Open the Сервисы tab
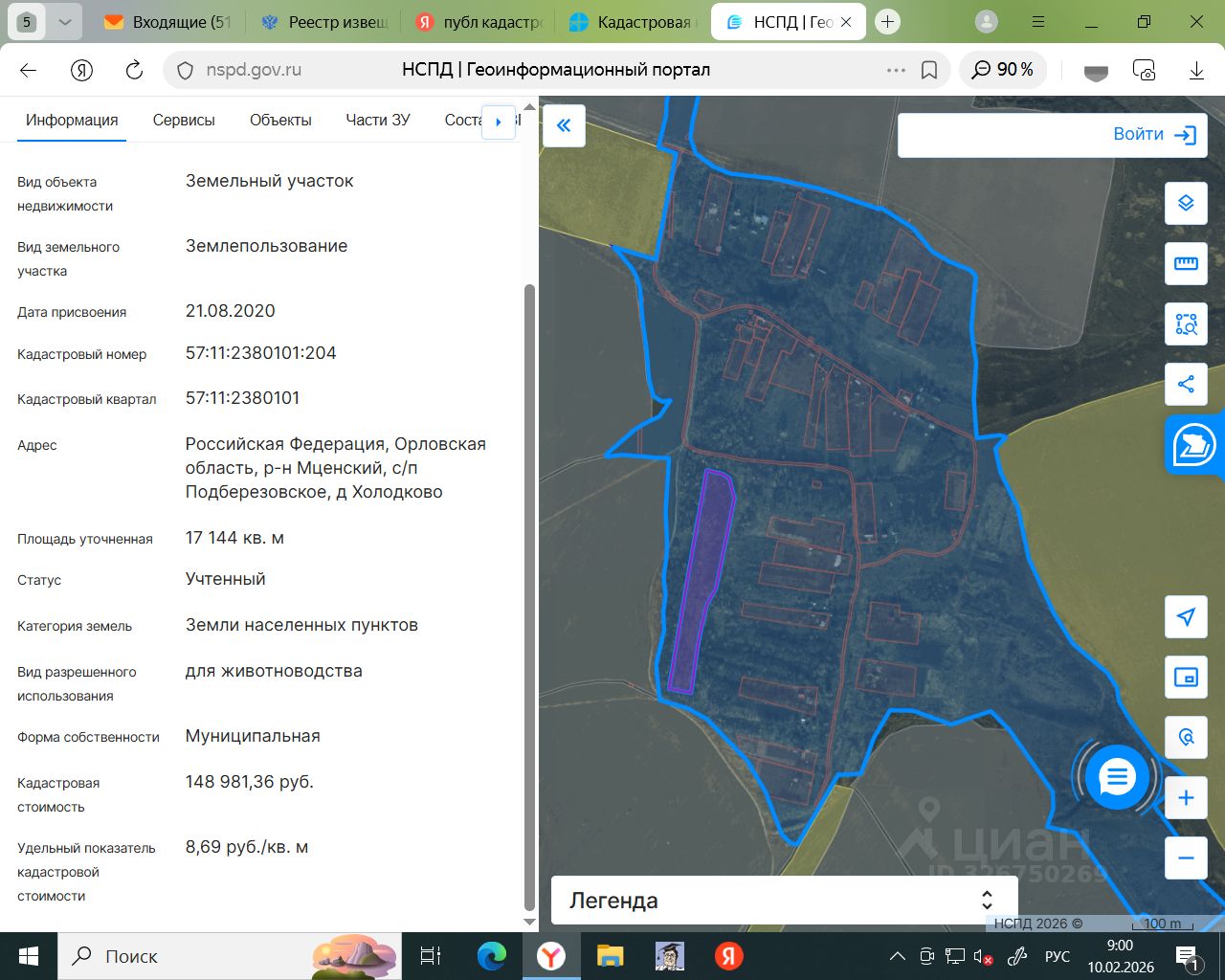Screen dimensions: 1225x980 click(x=184, y=121)
